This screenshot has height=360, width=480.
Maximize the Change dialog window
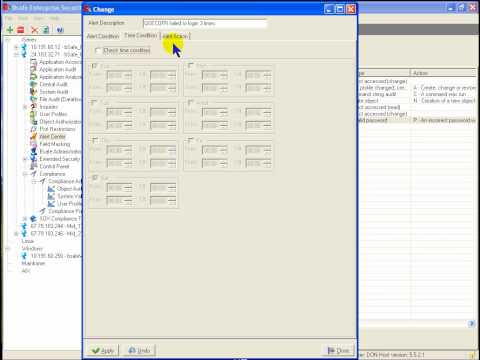pyautogui.click(x=340, y=9)
